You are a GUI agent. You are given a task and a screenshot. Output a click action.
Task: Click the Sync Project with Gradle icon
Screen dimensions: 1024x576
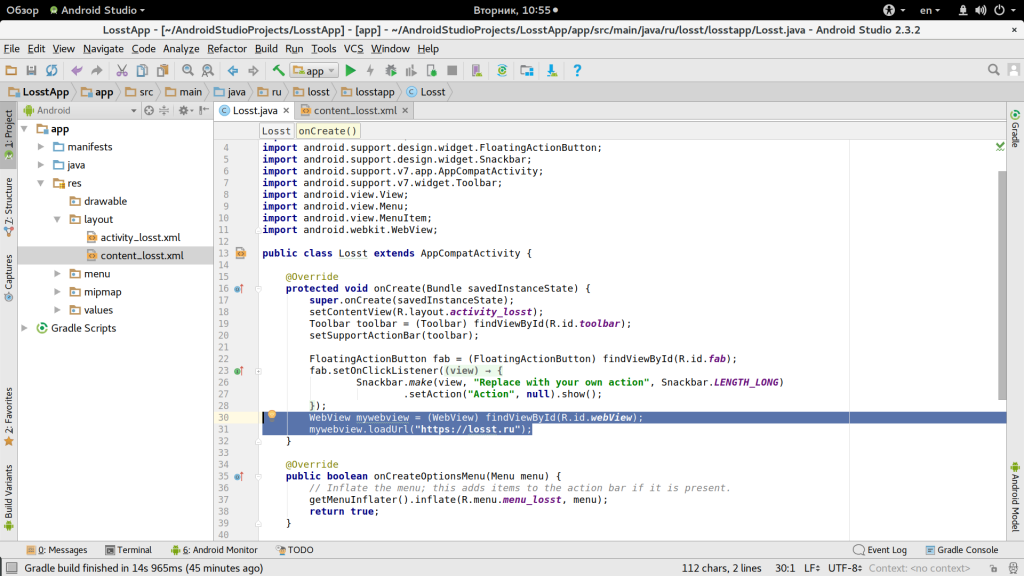[x=501, y=71]
